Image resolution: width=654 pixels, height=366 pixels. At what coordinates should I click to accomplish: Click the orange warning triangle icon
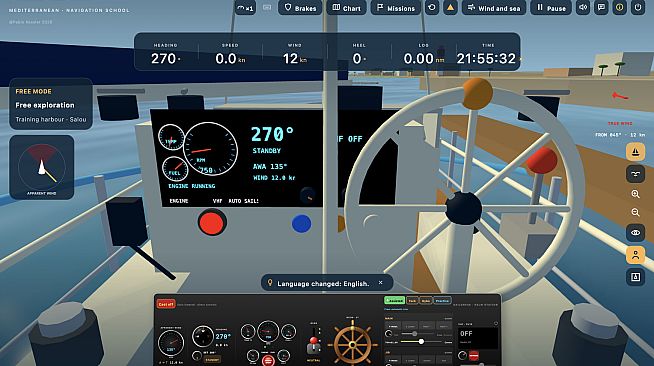(450, 8)
